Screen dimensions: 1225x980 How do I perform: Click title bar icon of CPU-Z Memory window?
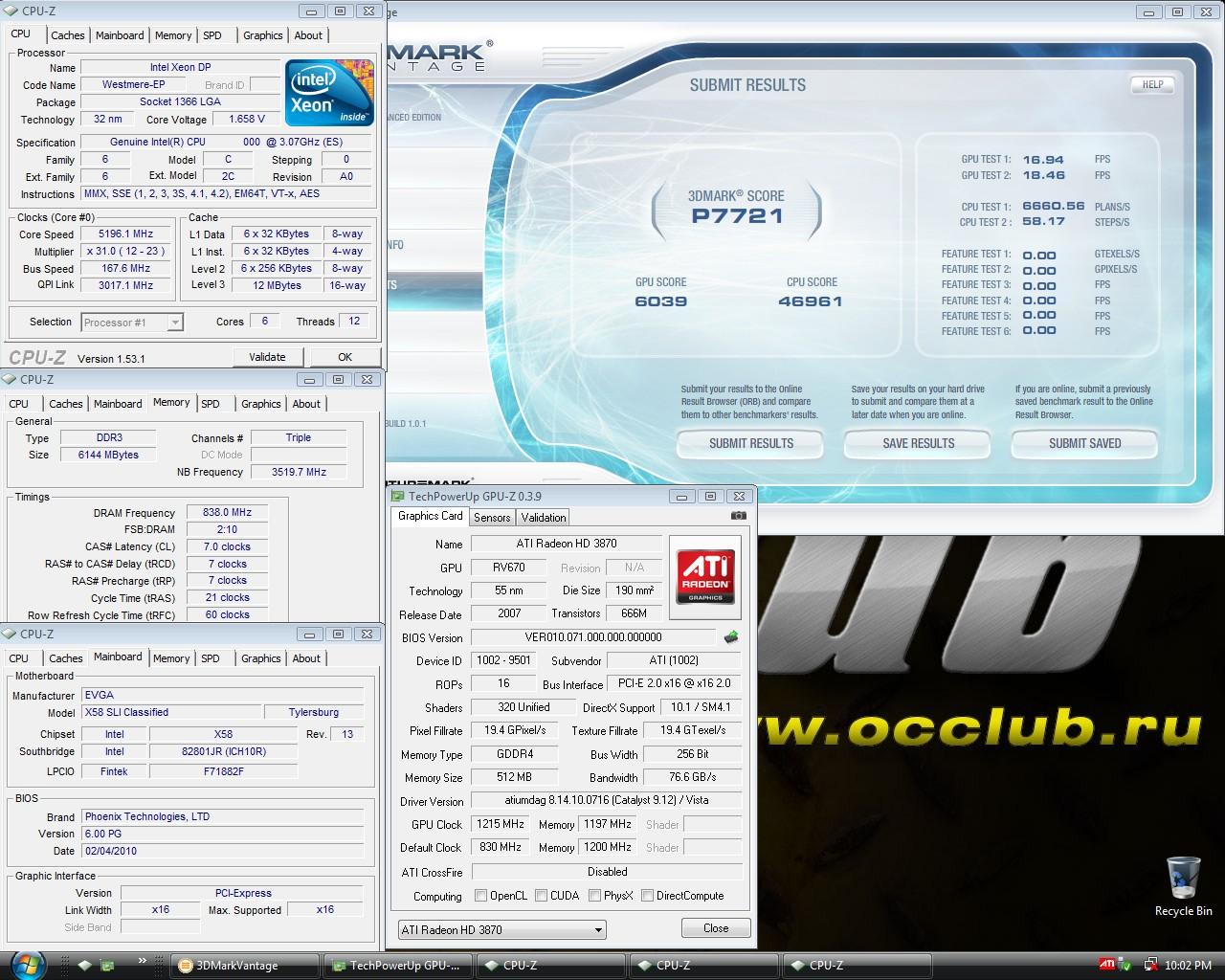11,380
